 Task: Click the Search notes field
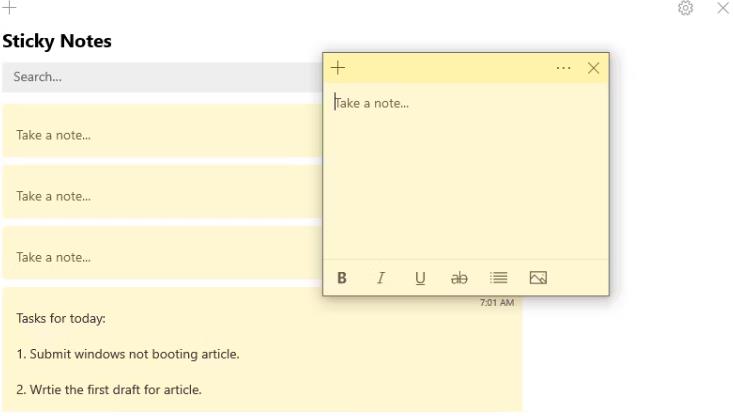pyautogui.click(x=162, y=77)
